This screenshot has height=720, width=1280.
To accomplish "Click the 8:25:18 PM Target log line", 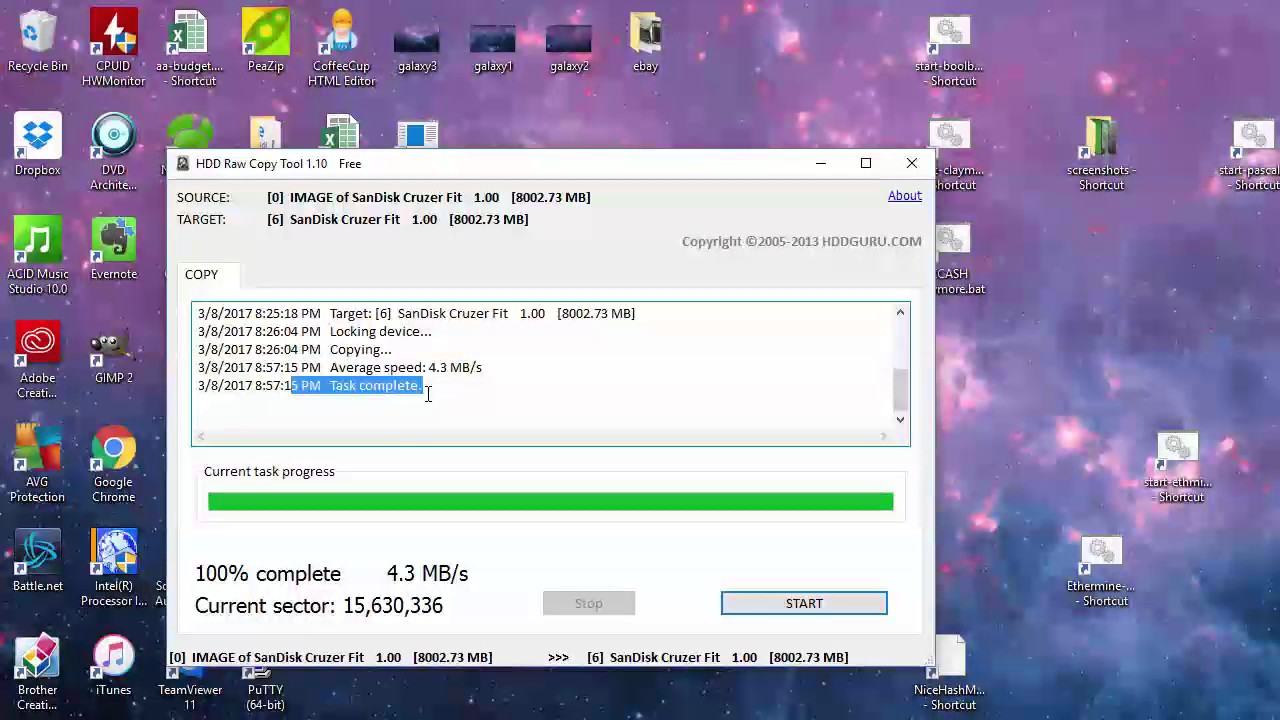I will [416, 314].
